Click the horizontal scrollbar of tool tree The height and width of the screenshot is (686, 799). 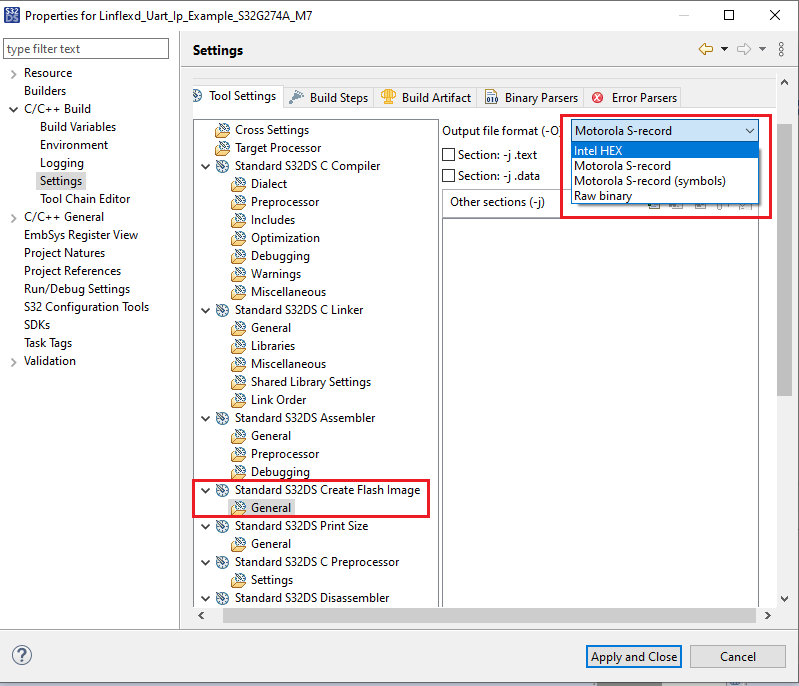point(489,615)
